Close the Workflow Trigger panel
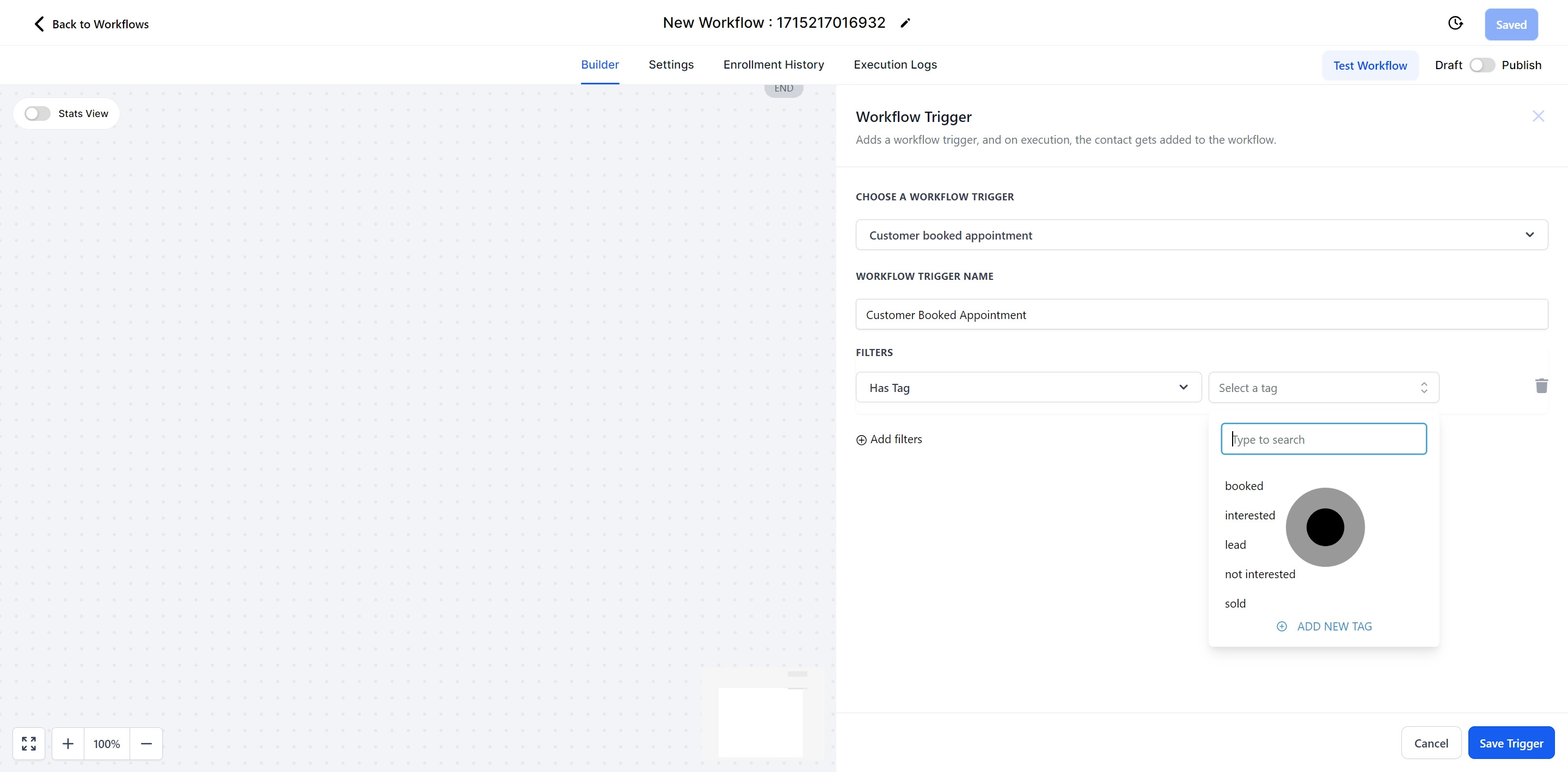 [x=1538, y=117]
